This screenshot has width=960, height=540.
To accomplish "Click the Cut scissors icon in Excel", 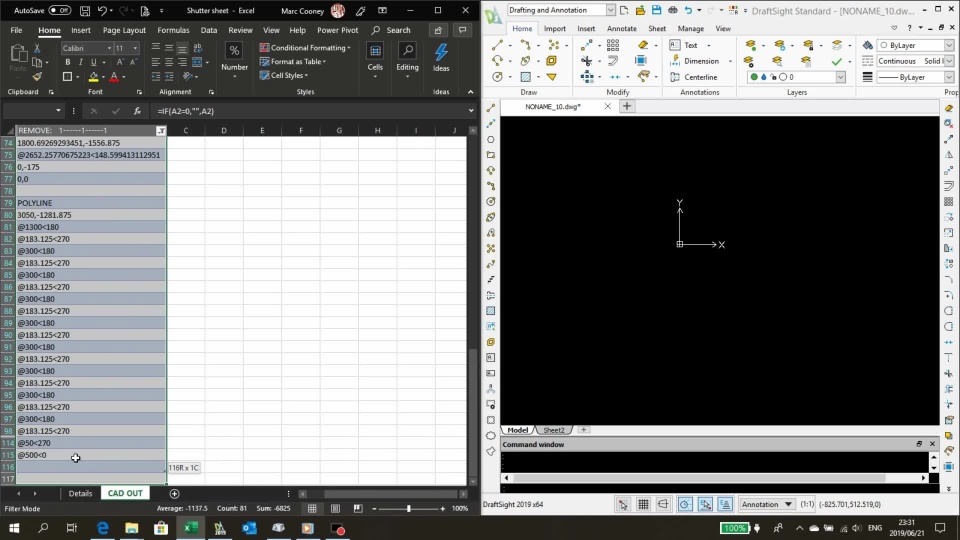I will (x=37, y=48).
